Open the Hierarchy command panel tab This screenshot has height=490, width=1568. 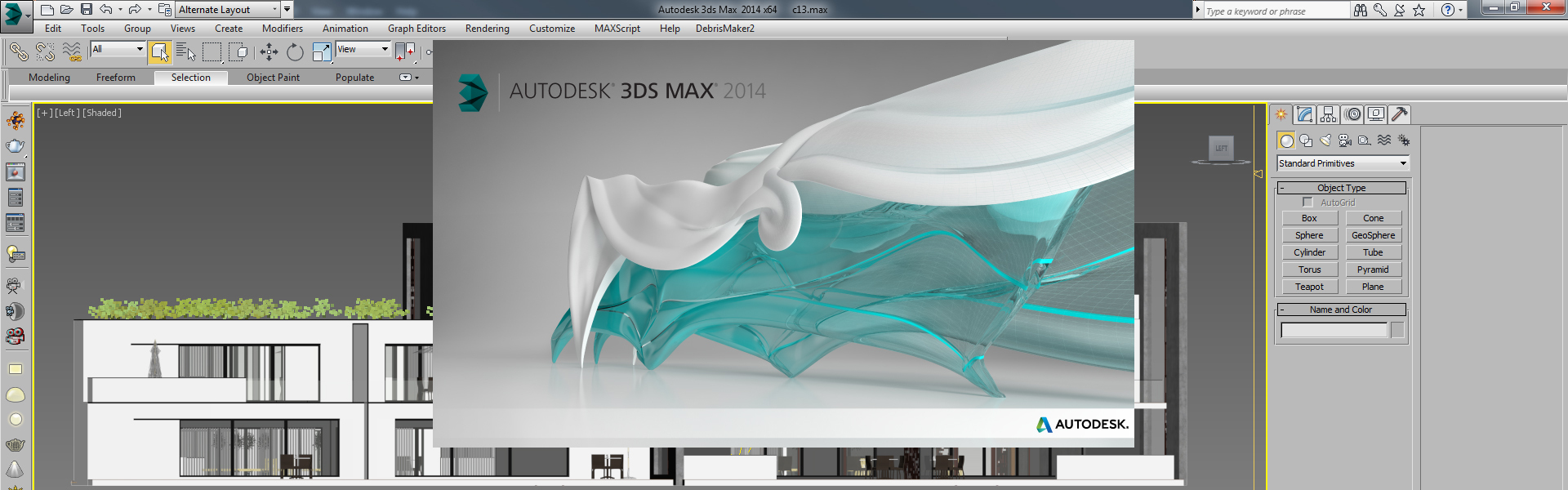1328,114
